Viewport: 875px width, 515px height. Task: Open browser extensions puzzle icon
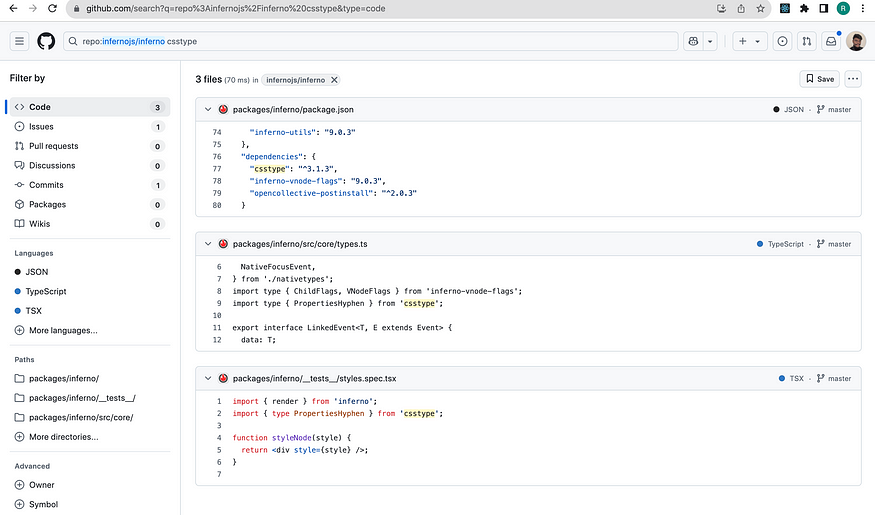click(x=804, y=8)
